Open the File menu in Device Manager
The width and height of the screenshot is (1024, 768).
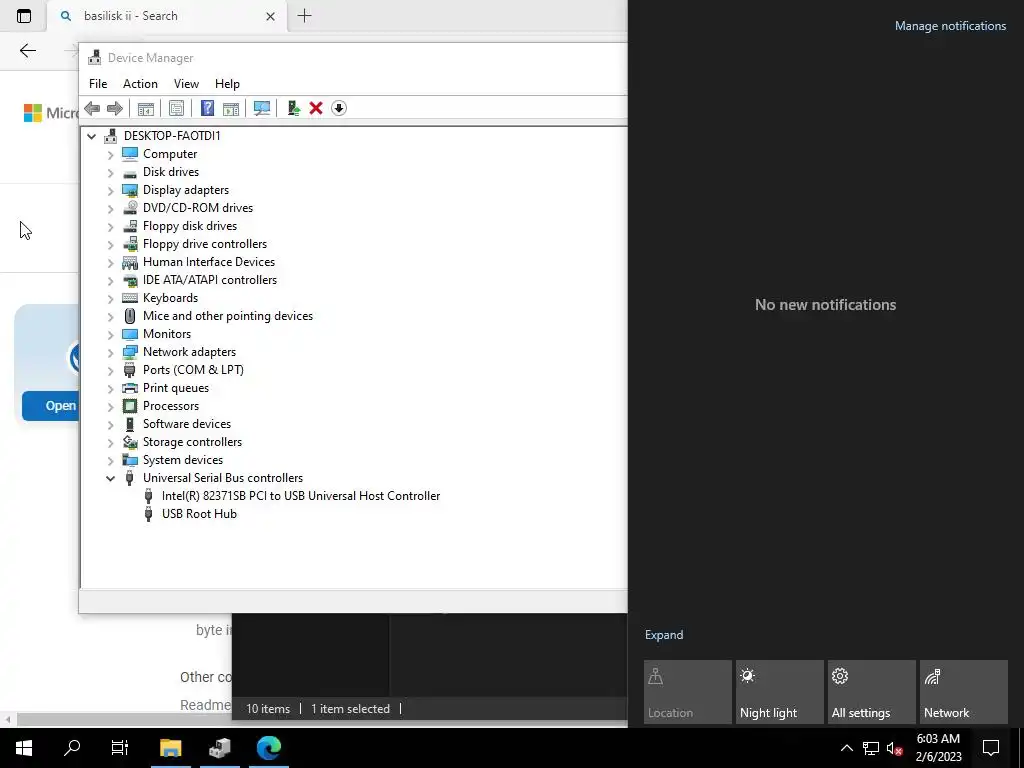(x=98, y=84)
